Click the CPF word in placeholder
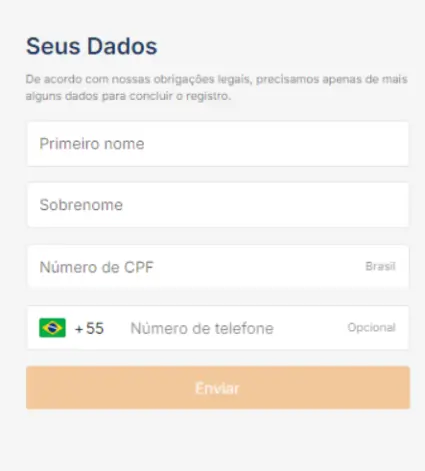Viewport: 425px width, 471px height. coord(139,267)
